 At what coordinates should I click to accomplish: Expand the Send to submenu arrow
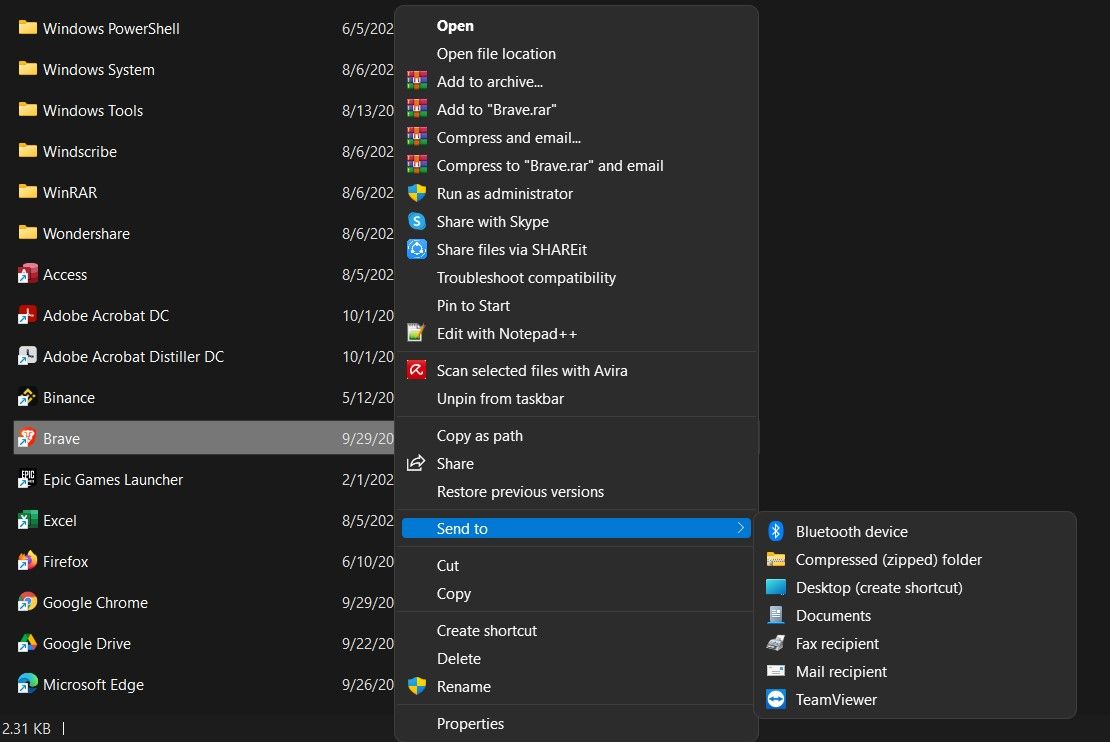tap(740, 528)
